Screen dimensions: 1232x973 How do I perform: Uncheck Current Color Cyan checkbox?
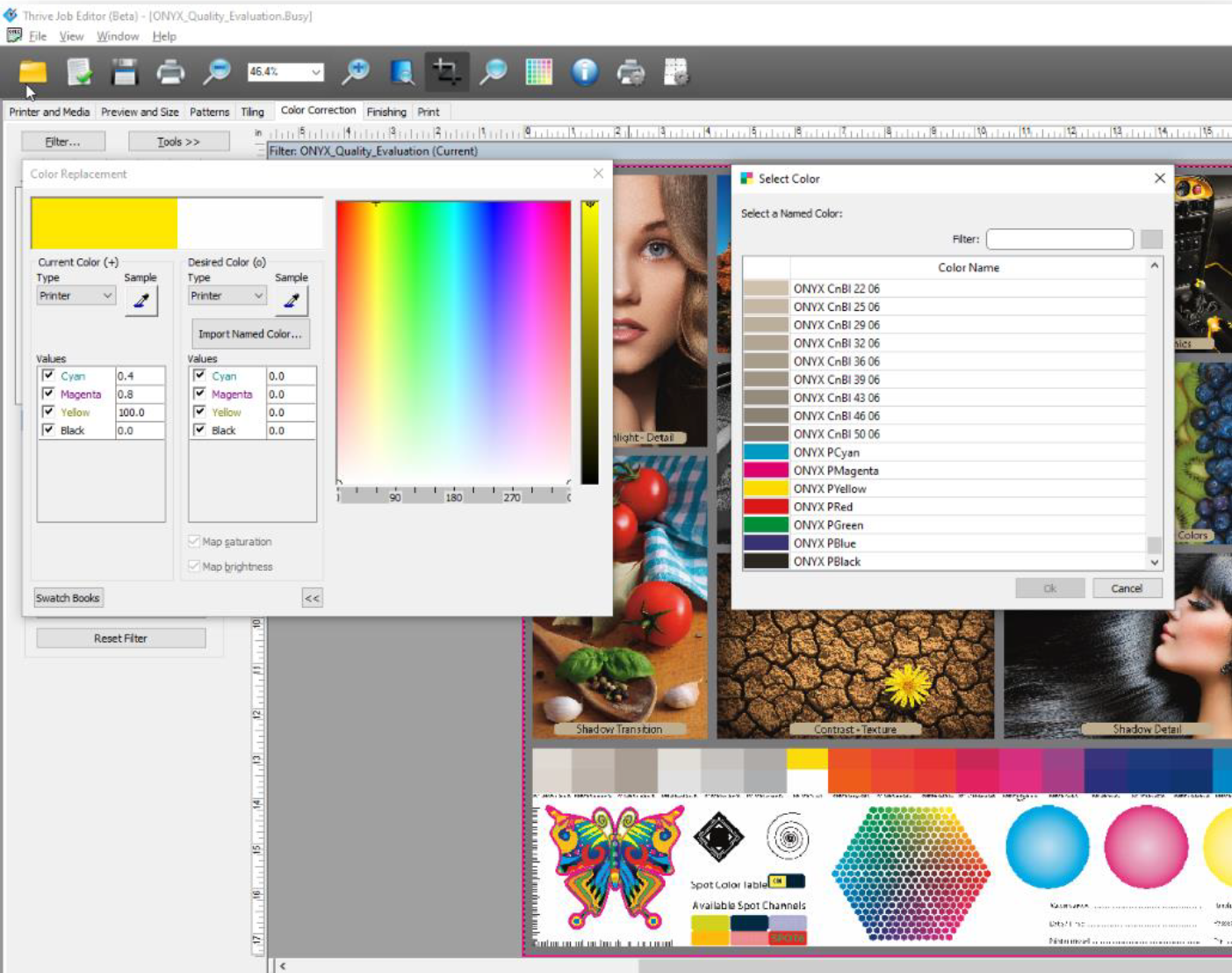49,376
